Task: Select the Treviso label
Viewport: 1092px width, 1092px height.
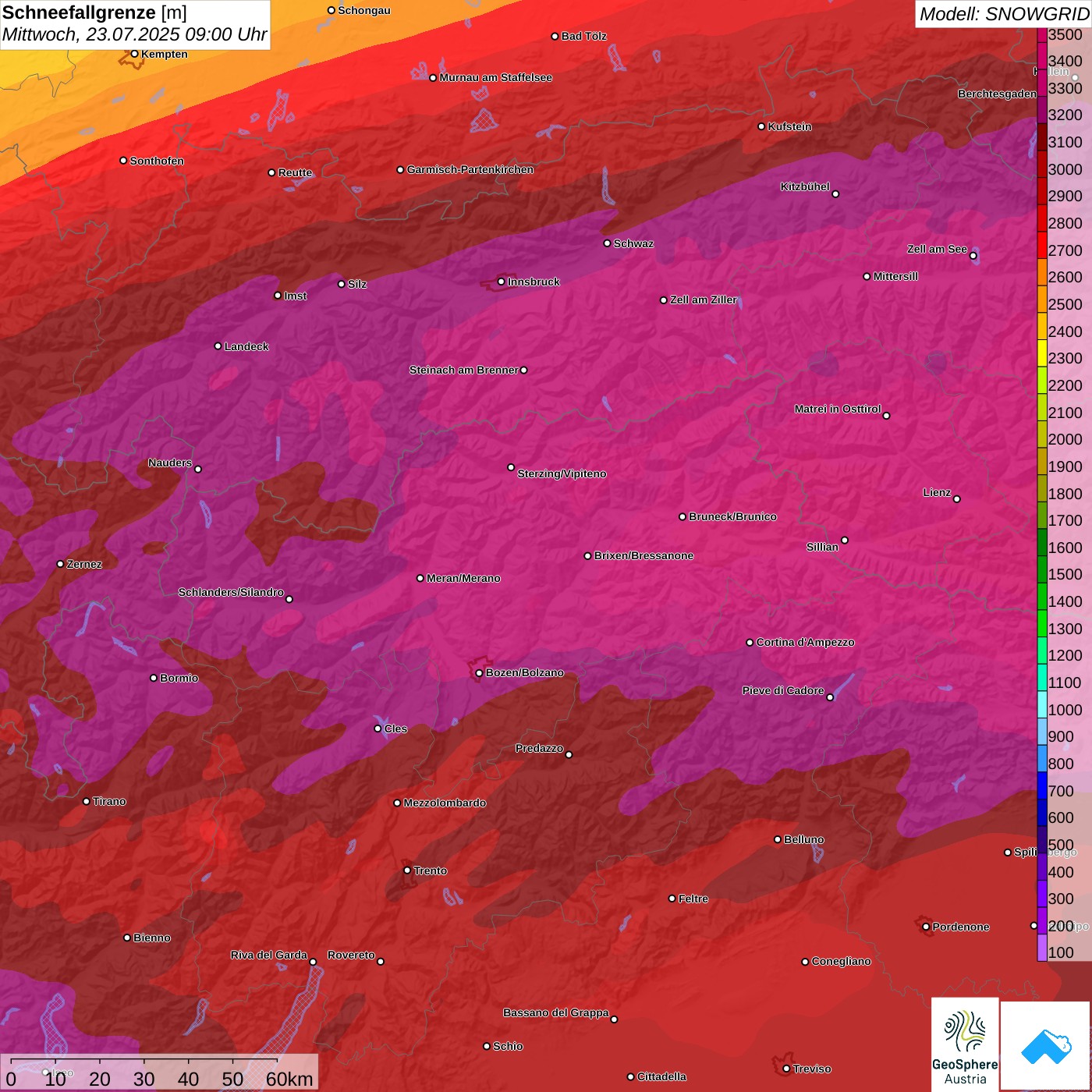Action: [812, 1069]
